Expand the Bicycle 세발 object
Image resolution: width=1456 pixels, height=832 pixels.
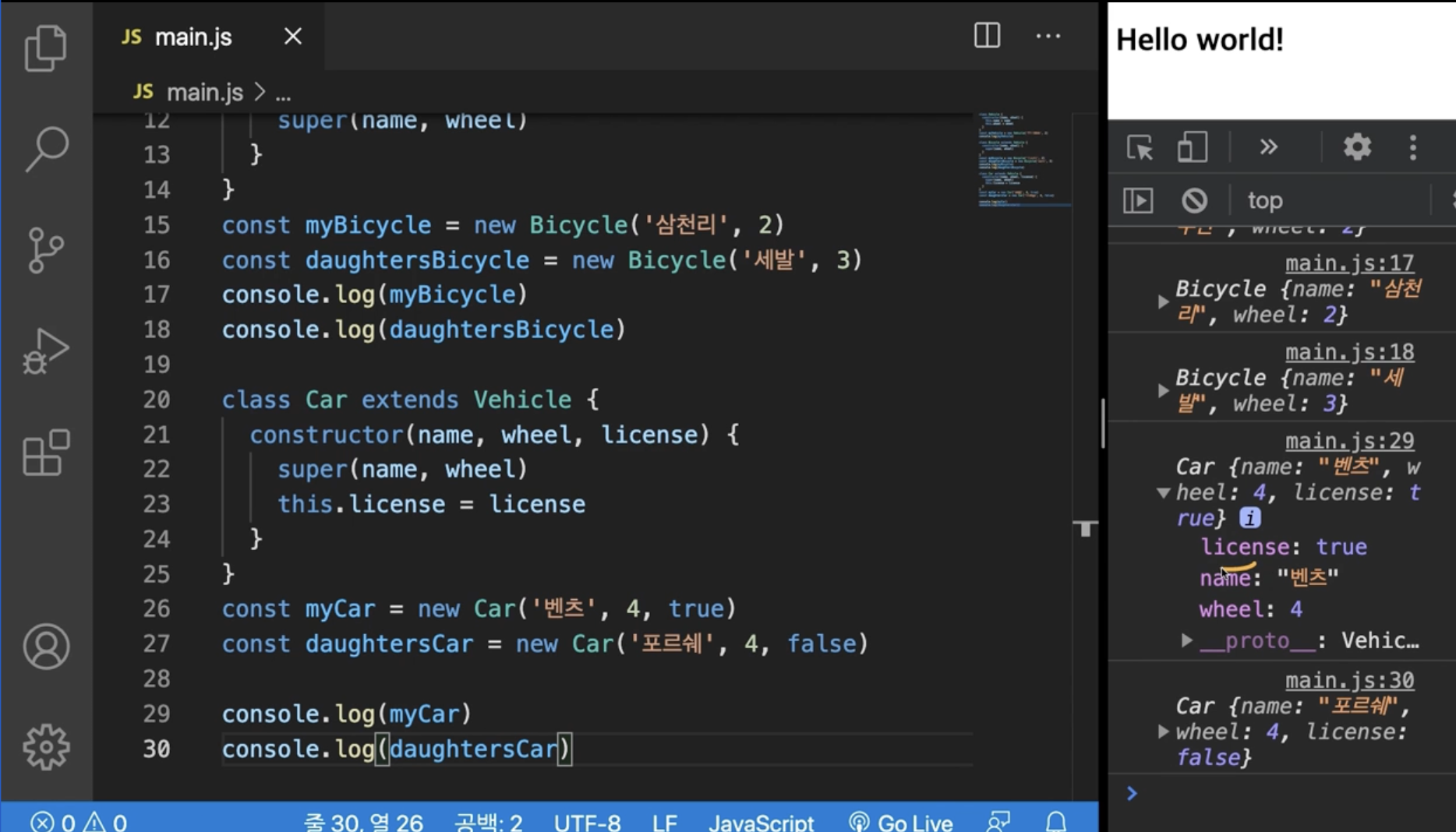point(1163,390)
